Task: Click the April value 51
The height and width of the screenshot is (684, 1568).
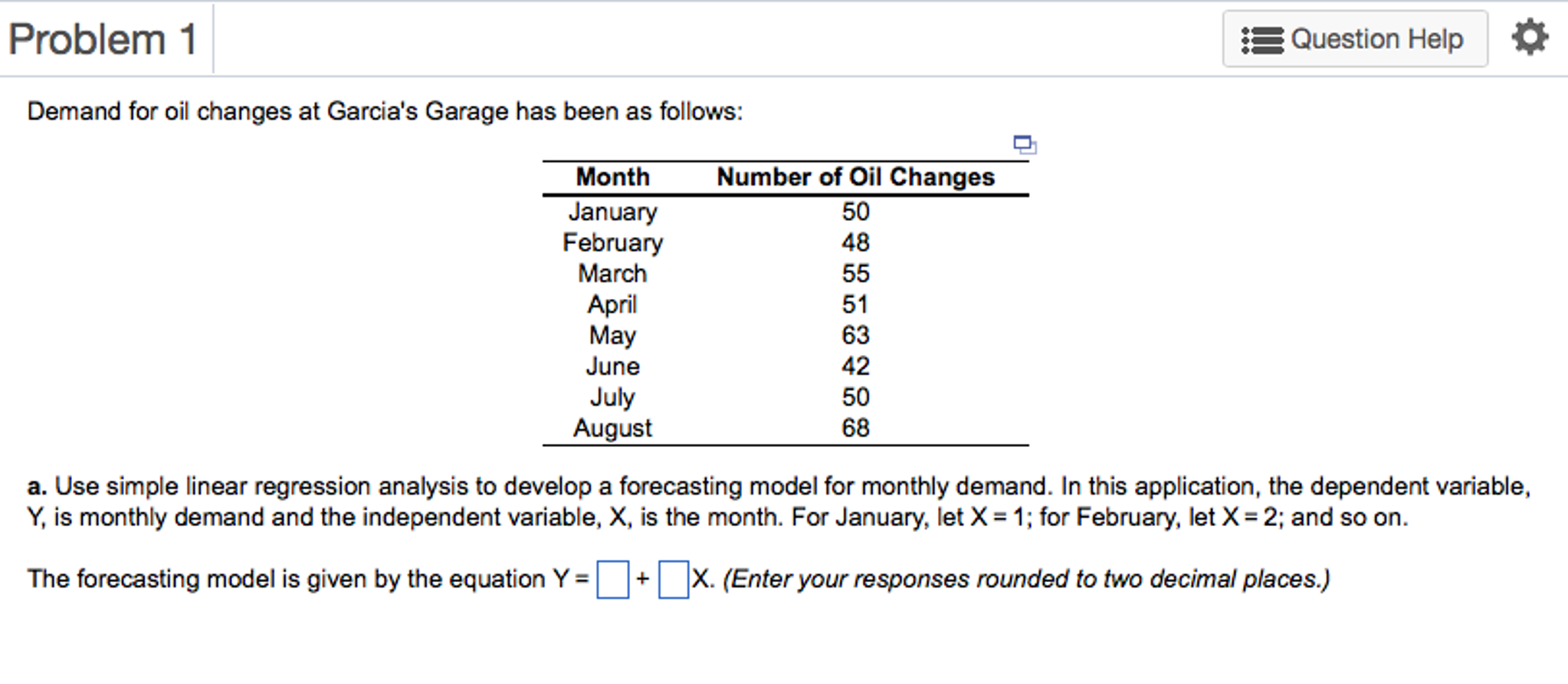Action: (x=855, y=304)
